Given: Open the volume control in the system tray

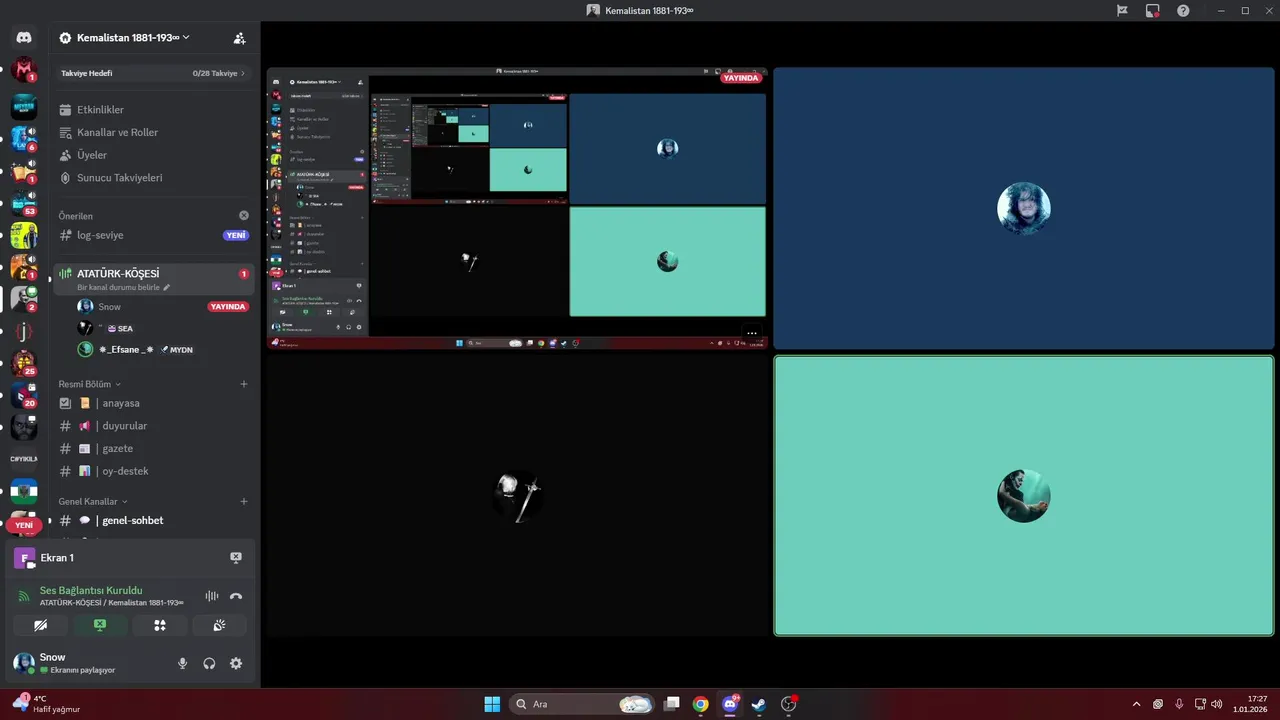Looking at the screenshot, I should [x=1216, y=704].
